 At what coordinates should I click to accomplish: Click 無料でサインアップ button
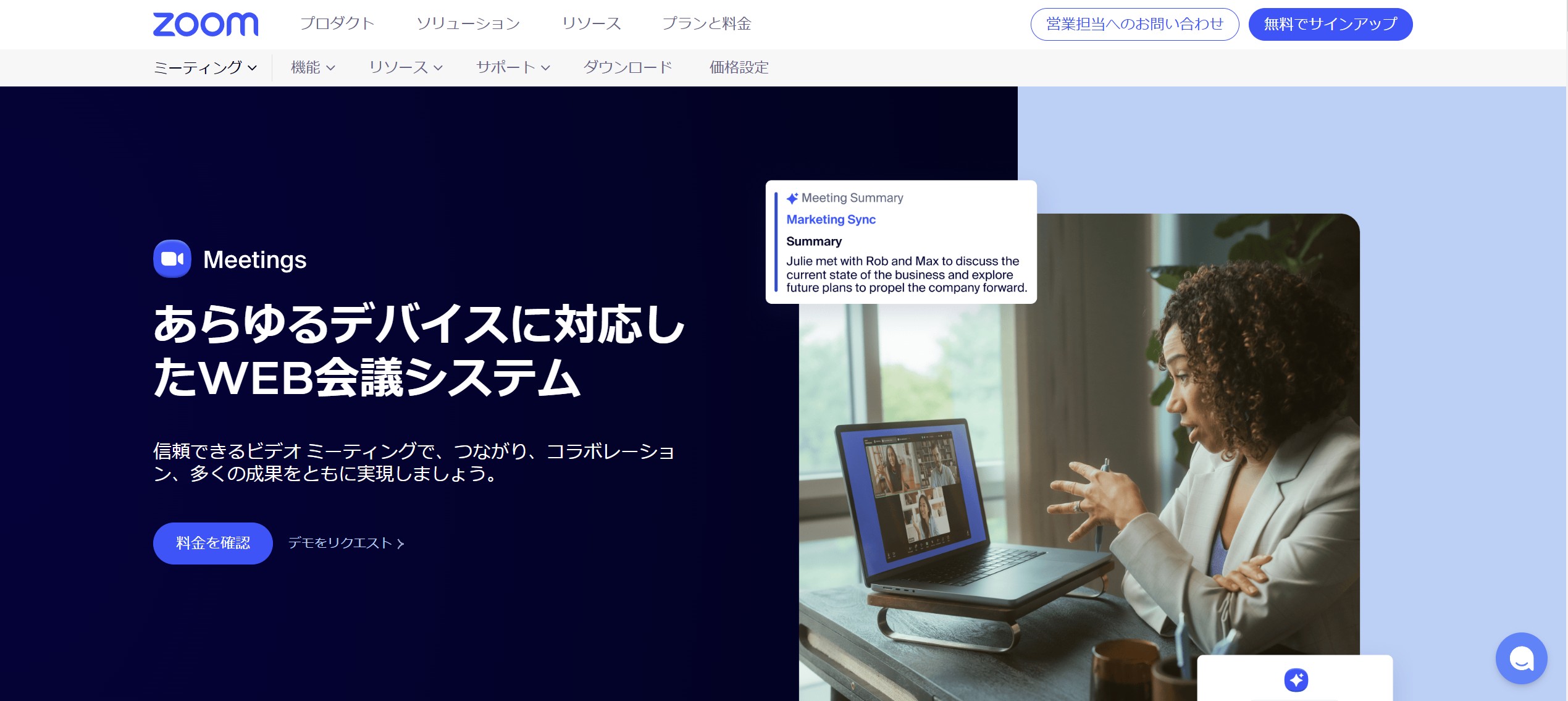pos(1330,24)
